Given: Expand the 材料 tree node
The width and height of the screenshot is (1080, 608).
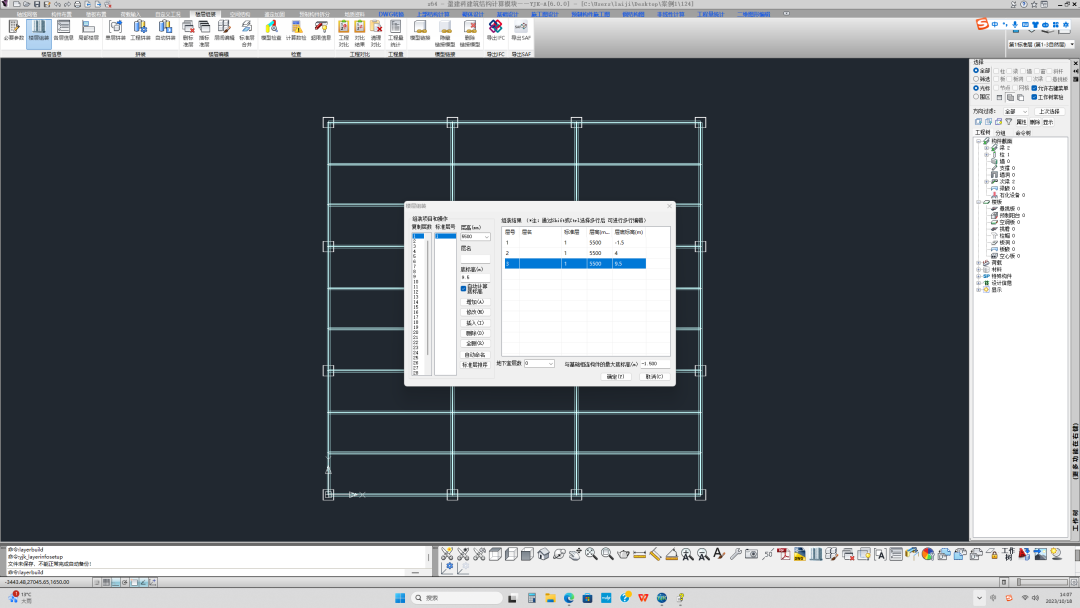Looking at the screenshot, I should [x=978, y=269].
